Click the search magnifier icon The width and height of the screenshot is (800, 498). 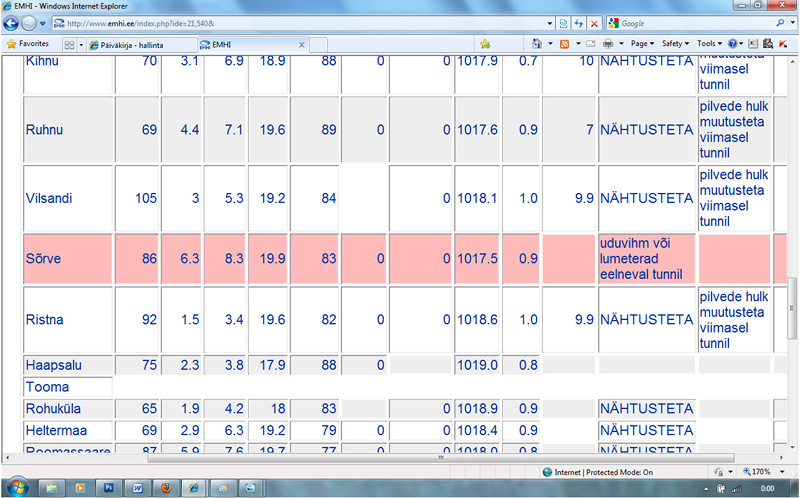779,22
